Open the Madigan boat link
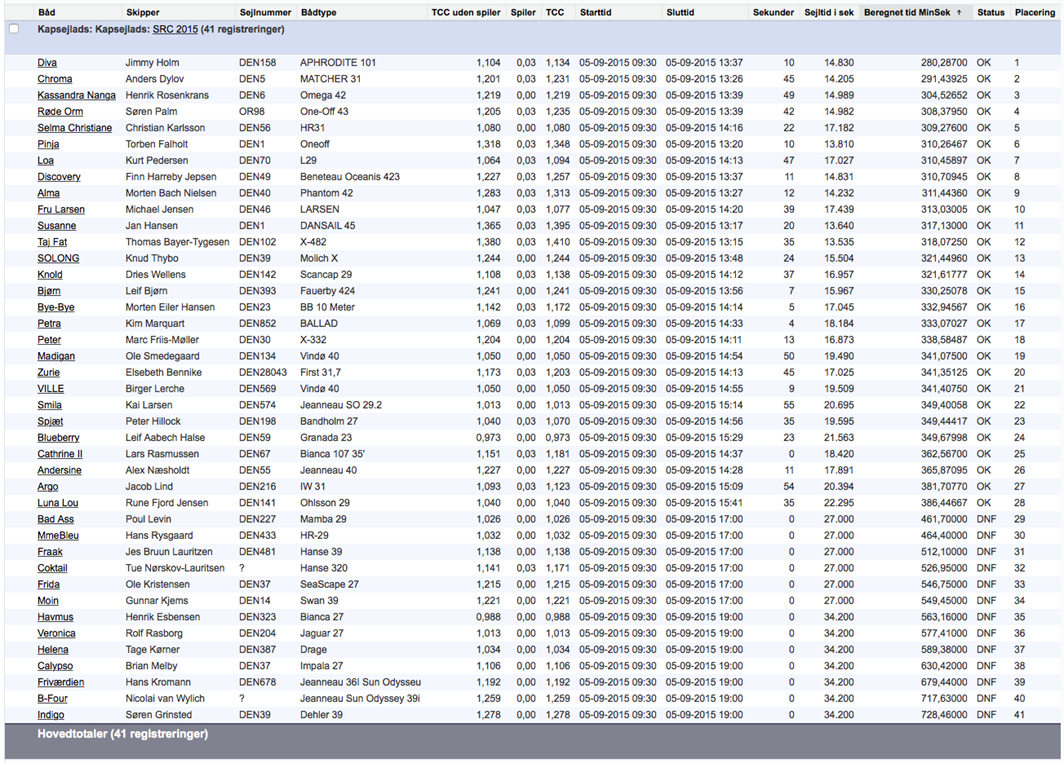This screenshot has height=763, width=1064. [x=56, y=356]
